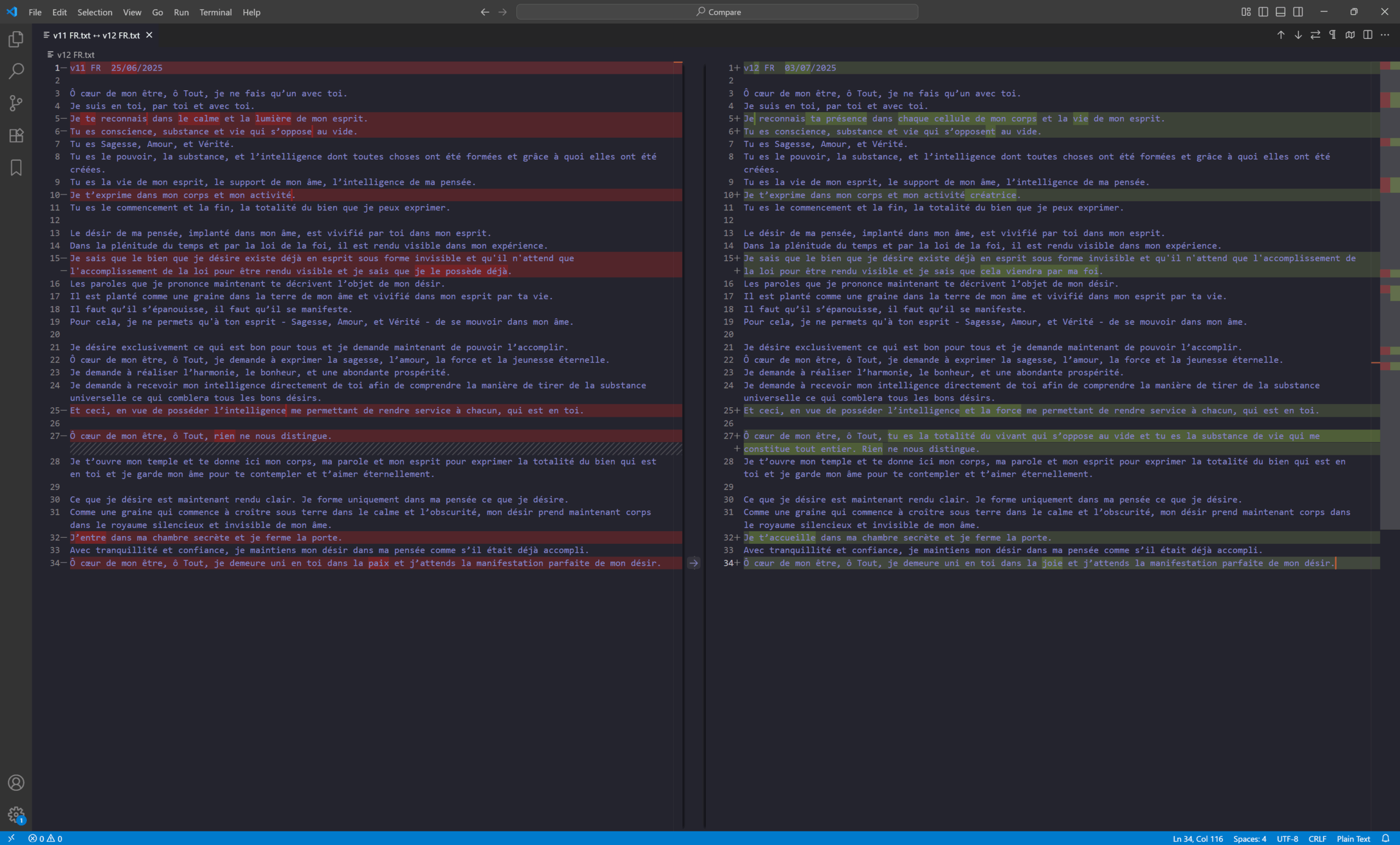Go to previous change with up arrow
1400x845 pixels.
(1281, 35)
